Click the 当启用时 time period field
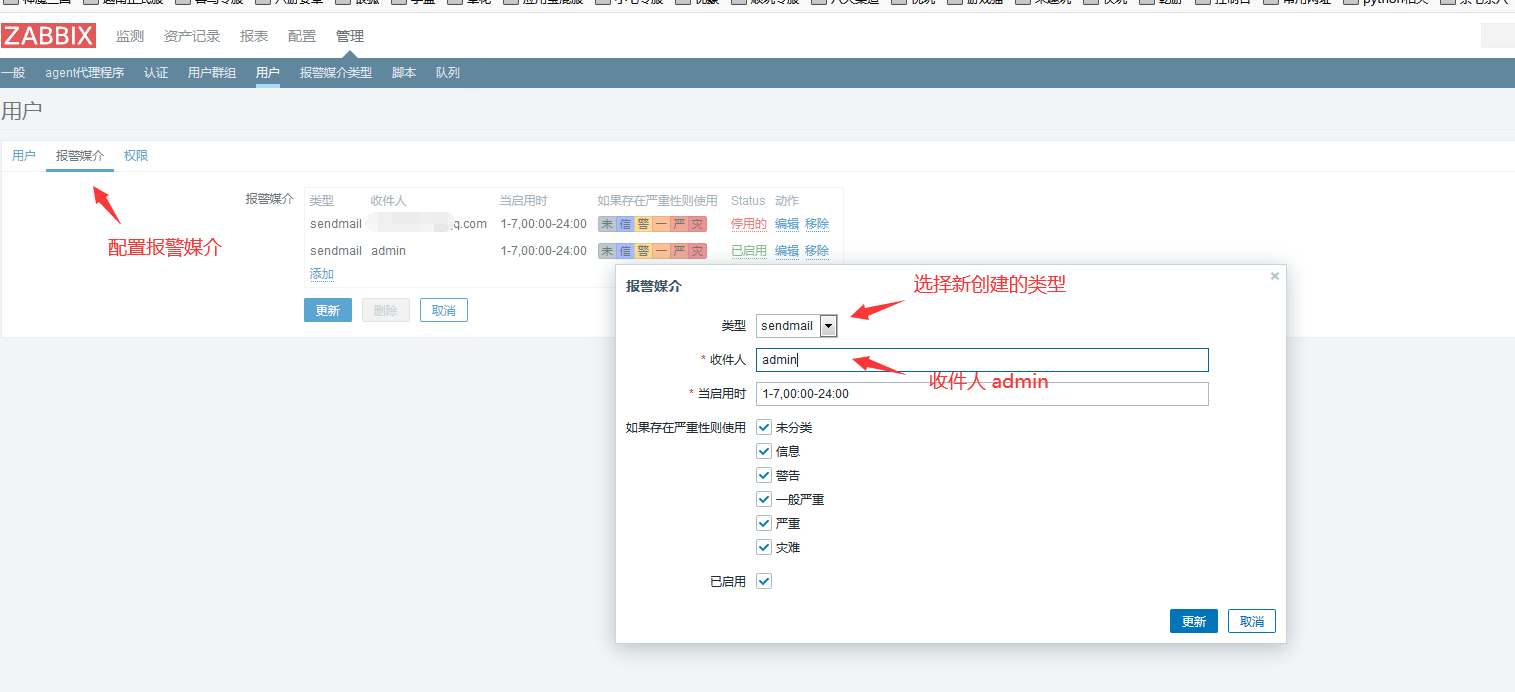 click(982, 394)
